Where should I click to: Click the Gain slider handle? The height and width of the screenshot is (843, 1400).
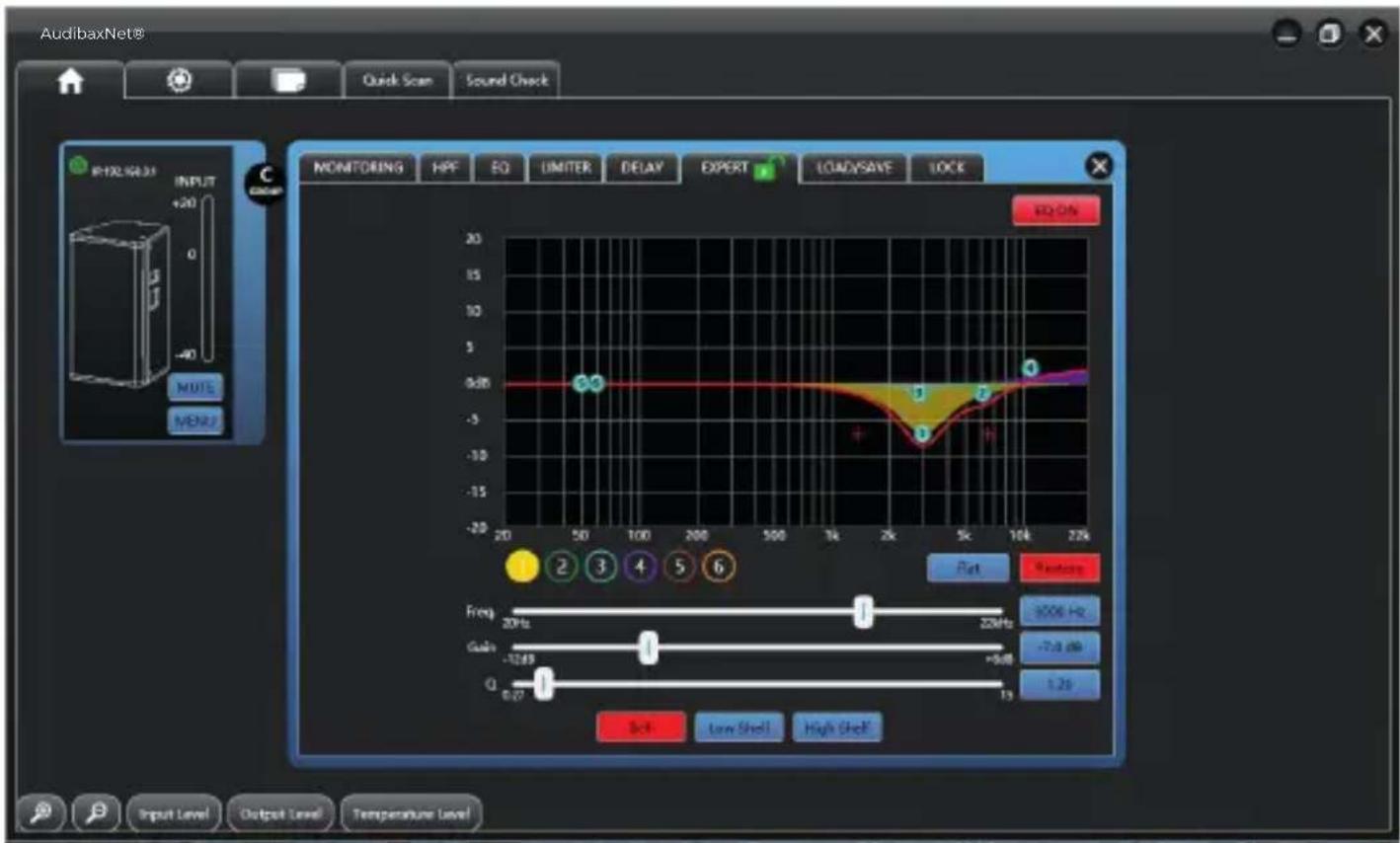[x=649, y=648]
